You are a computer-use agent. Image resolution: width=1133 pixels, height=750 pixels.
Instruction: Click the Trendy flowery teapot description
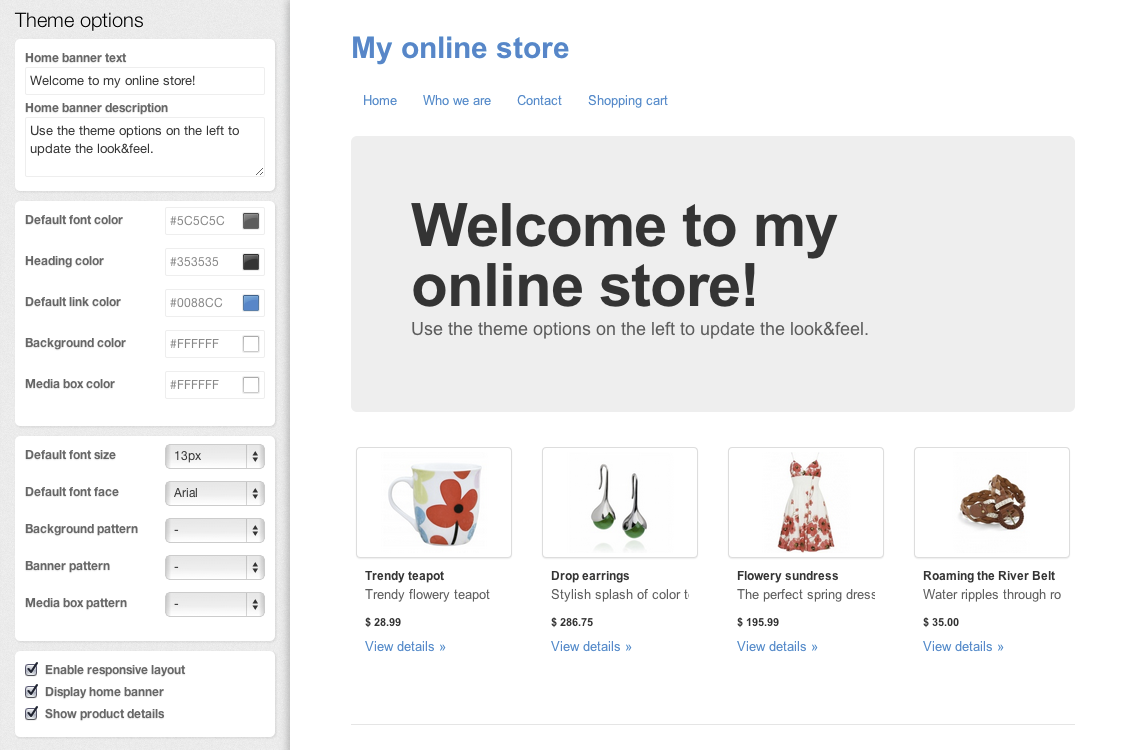pyautogui.click(x=427, y=595)
